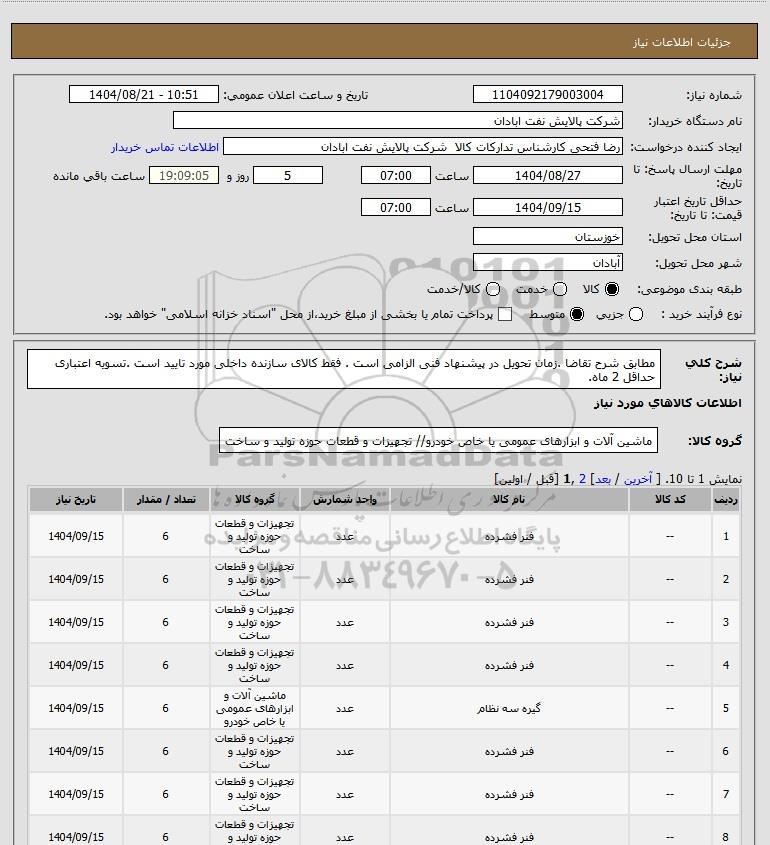Click the remaining time field 19:09:05
The image size is (770, 845).
[184, 176]
